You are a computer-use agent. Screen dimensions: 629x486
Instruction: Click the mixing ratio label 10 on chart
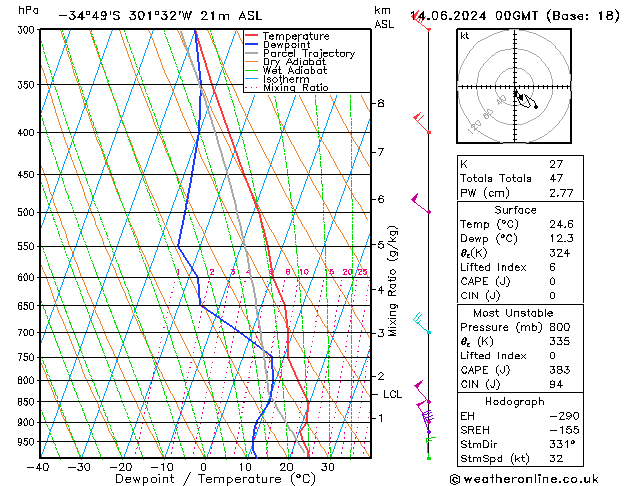[304, 272]
